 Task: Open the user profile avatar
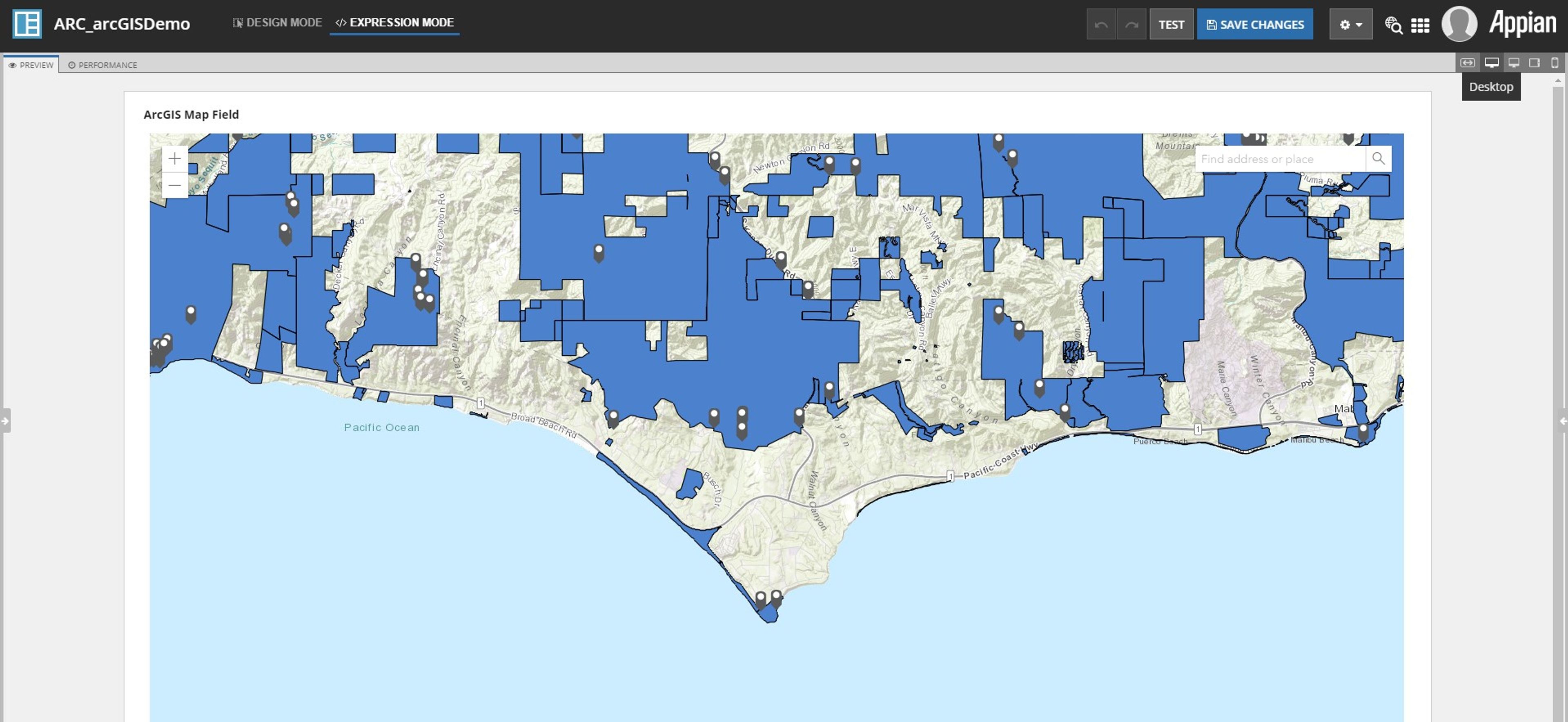point(1459,24)
